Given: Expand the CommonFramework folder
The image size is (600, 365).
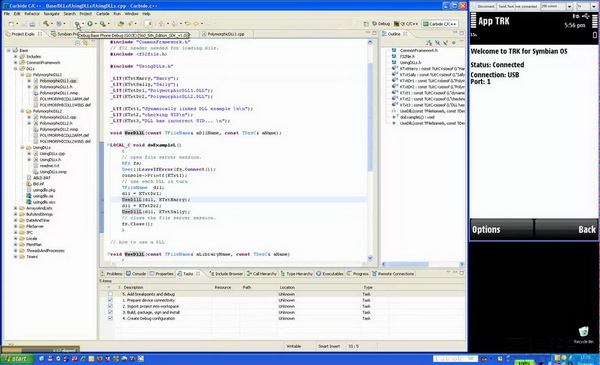Looking at the screenshot, I should click(16, 63).
